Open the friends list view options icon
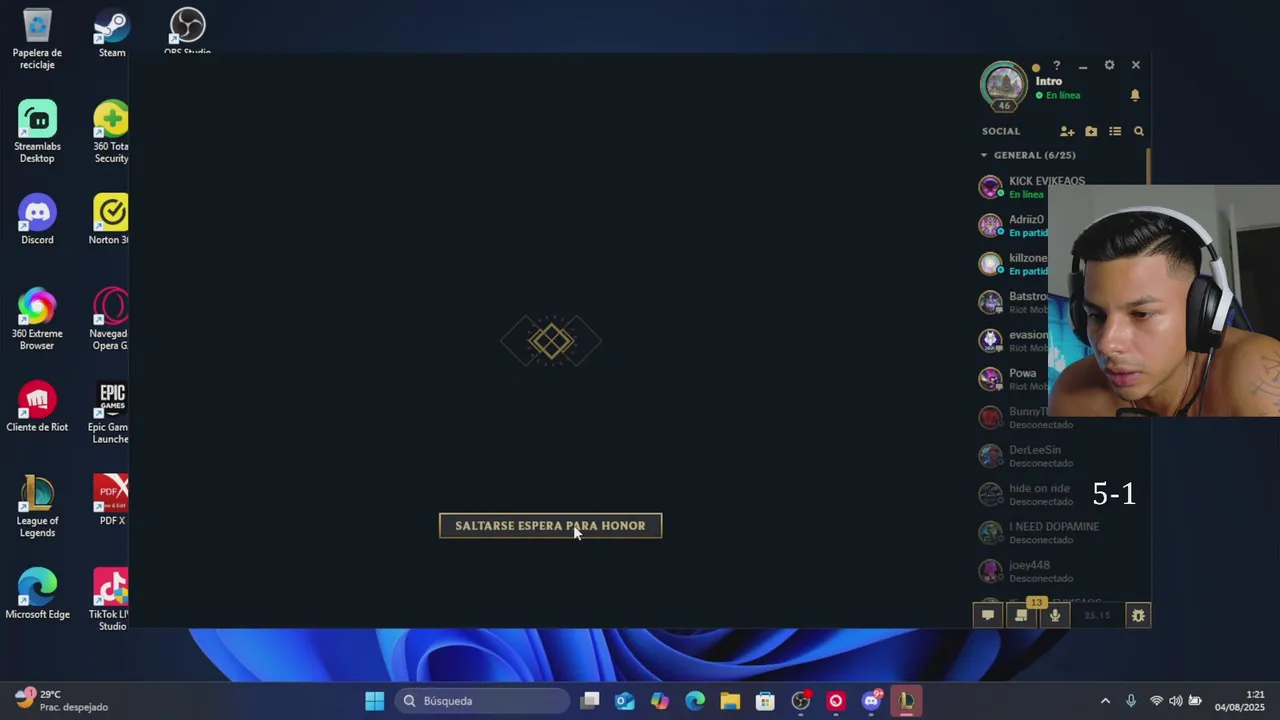 [x=1115, y=131]
